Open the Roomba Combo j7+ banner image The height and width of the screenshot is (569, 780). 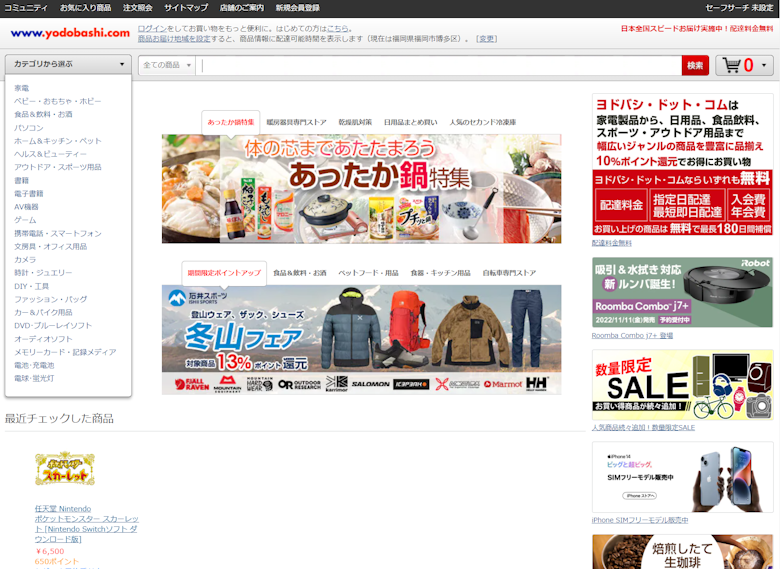coord(682,292)
